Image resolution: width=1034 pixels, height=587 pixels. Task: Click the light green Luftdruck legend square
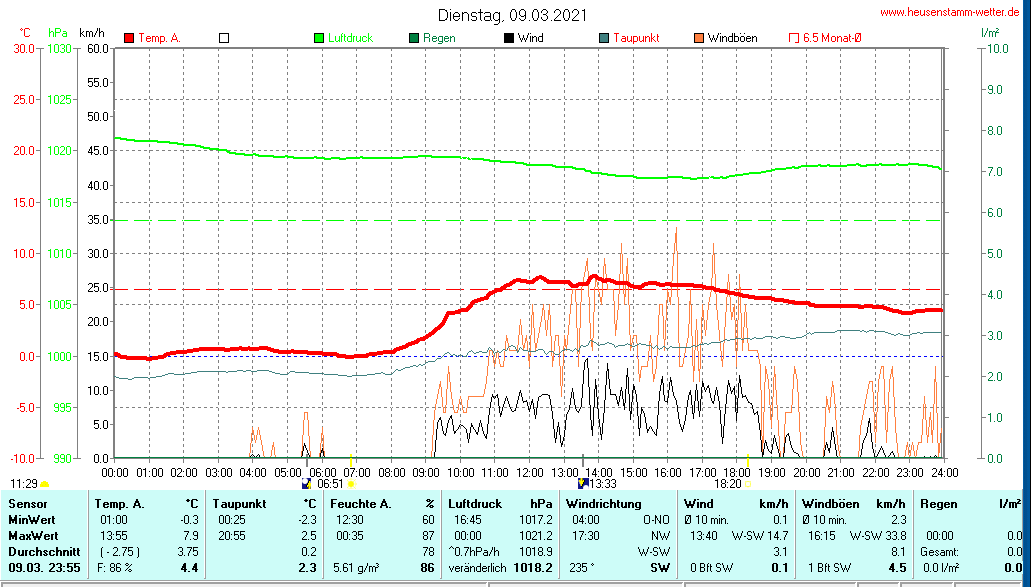320,38
